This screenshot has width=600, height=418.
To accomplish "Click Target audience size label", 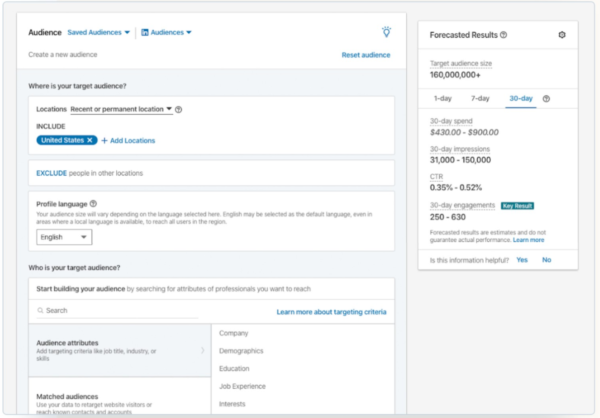I will tap(461, 63).
